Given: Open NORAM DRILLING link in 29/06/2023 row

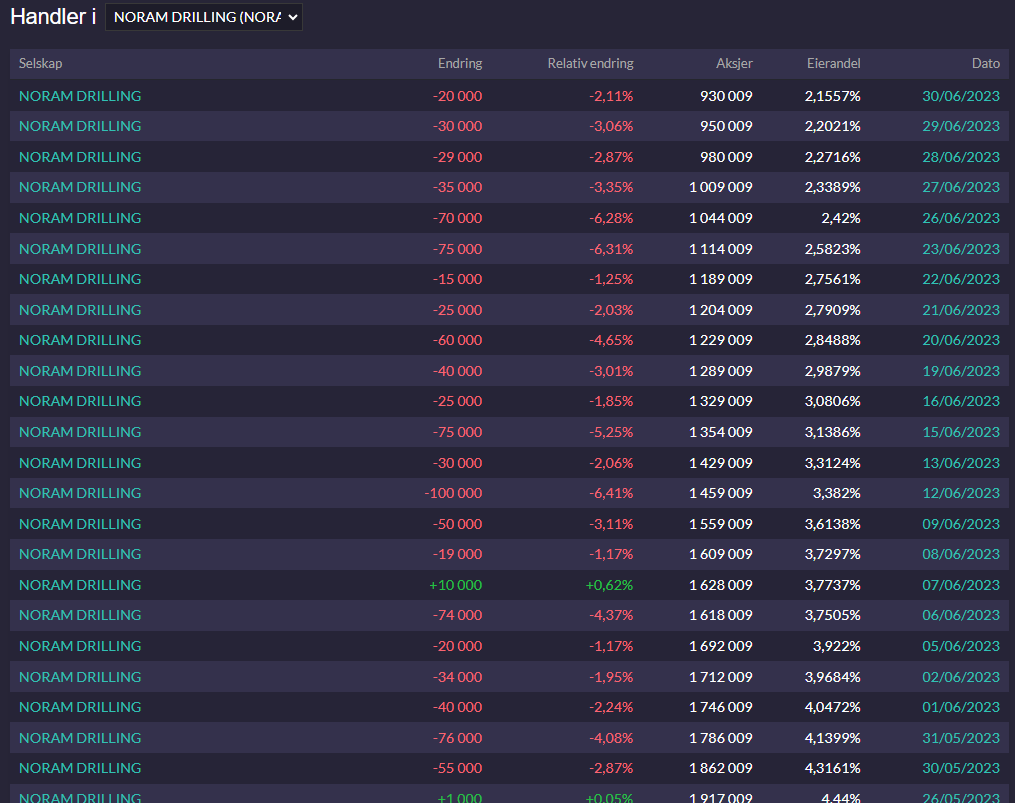Looking at the screenshot, I should point(80,126).
